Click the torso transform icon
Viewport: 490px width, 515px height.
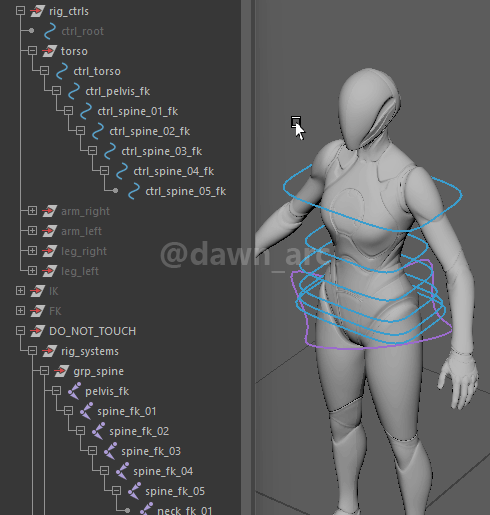click(x=49, y=51)
